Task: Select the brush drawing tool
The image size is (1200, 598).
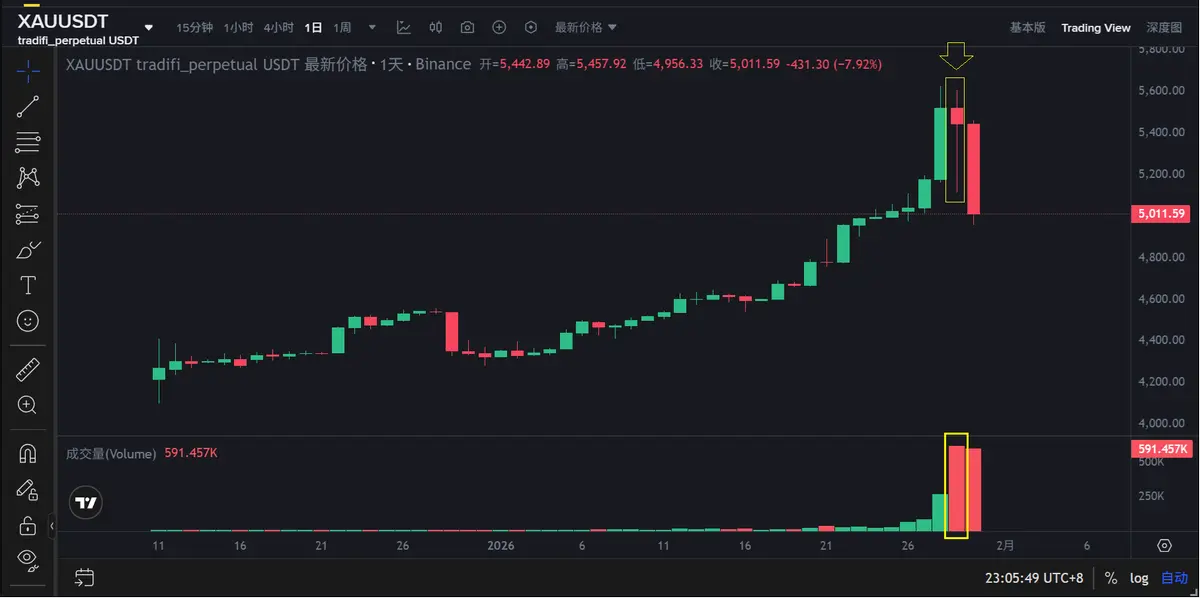Action: [28, 250]
